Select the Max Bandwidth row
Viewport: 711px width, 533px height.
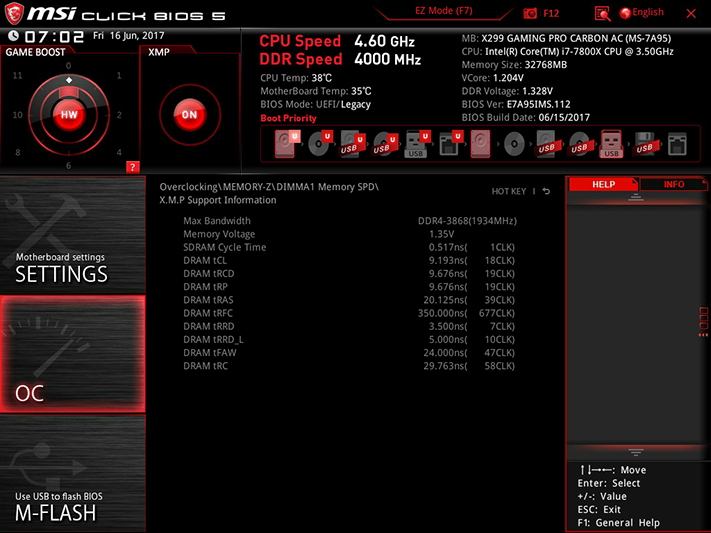349,221
